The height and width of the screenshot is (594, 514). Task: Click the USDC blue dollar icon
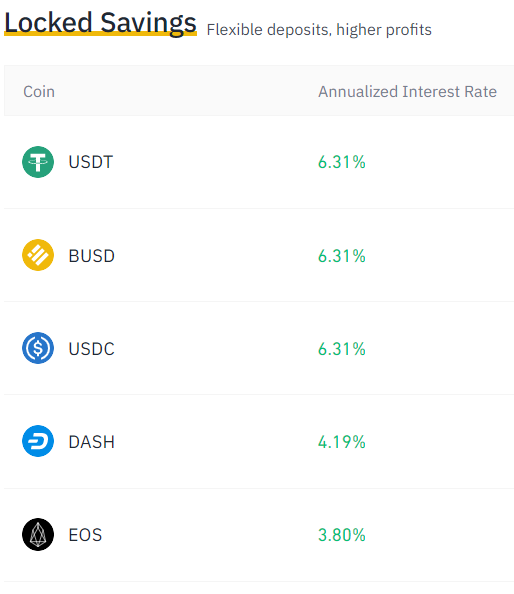tap(38, 348)
